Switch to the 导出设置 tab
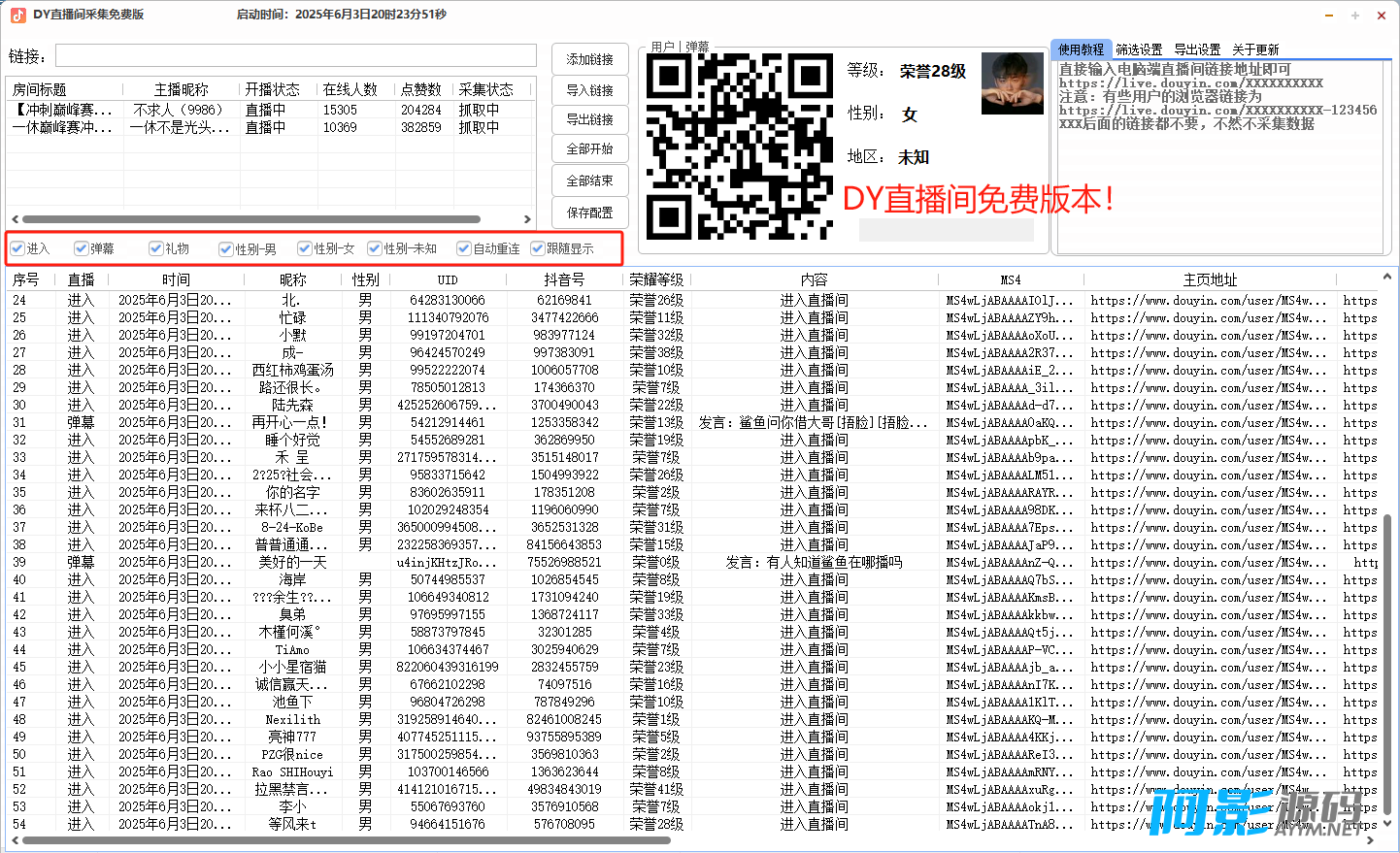 pos(1197,49)
